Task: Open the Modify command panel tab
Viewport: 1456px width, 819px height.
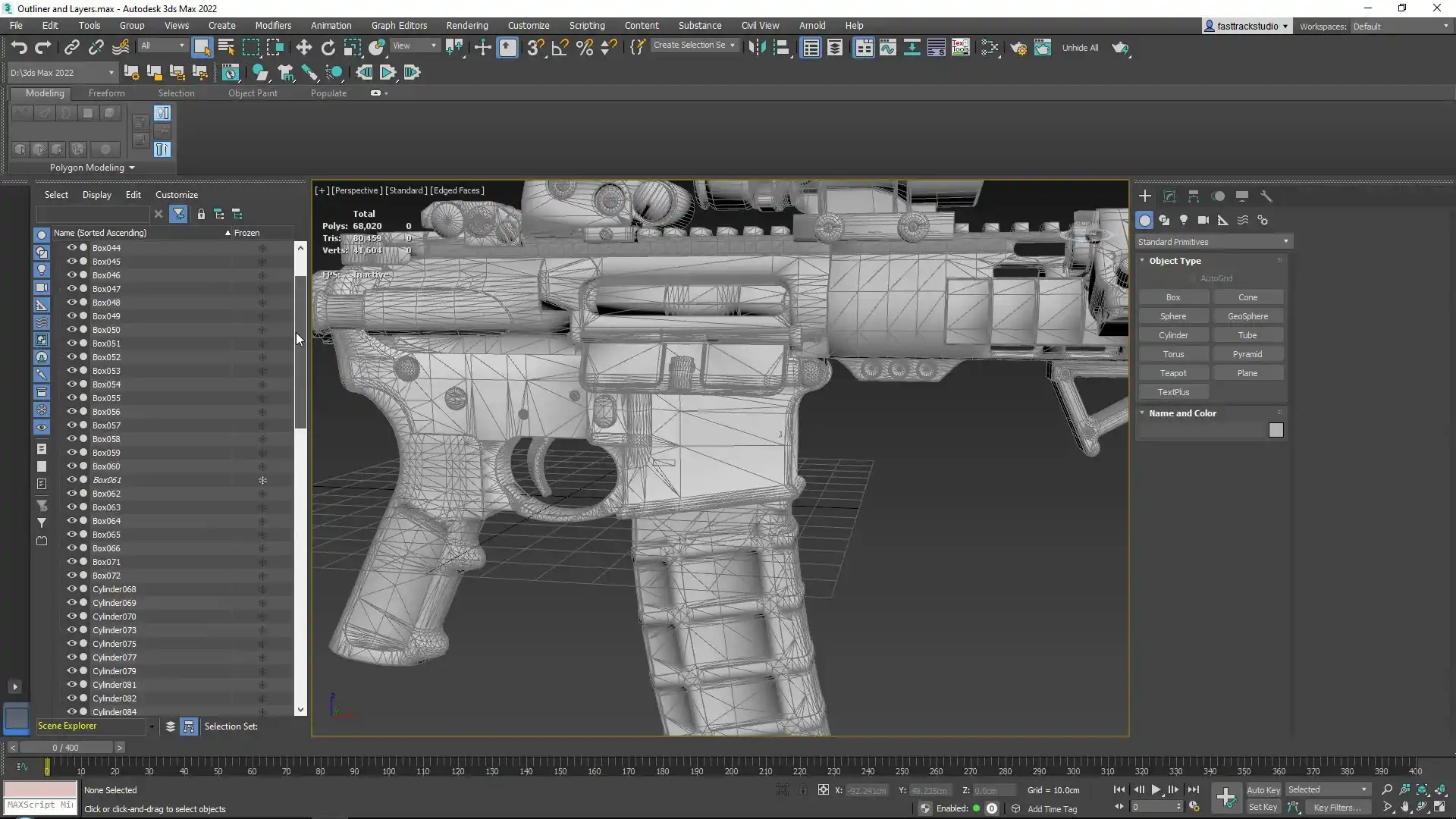Action: [1169, 196]
